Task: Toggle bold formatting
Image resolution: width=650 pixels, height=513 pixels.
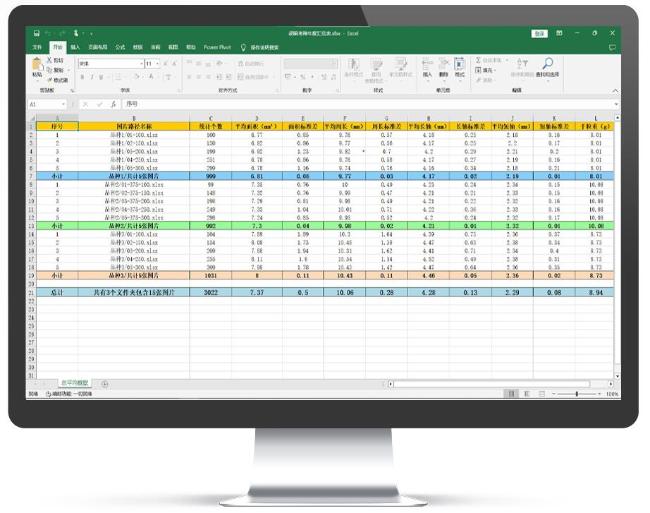Action: (82, 76)
